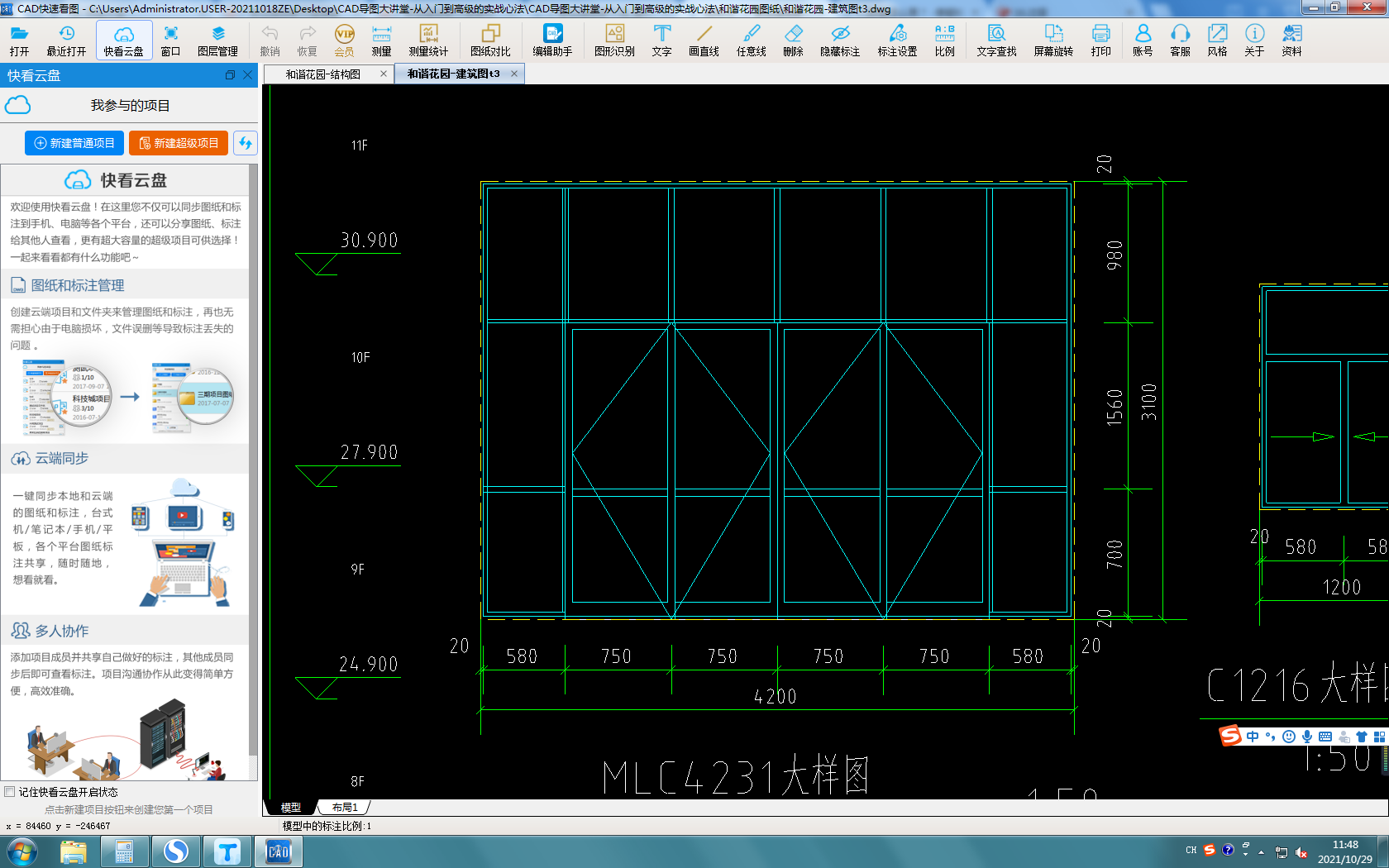This screenshot has width=1389, height=868.
Task: Select the 文字 text tool
Action: pyautogui.click(x=661, y=40)
